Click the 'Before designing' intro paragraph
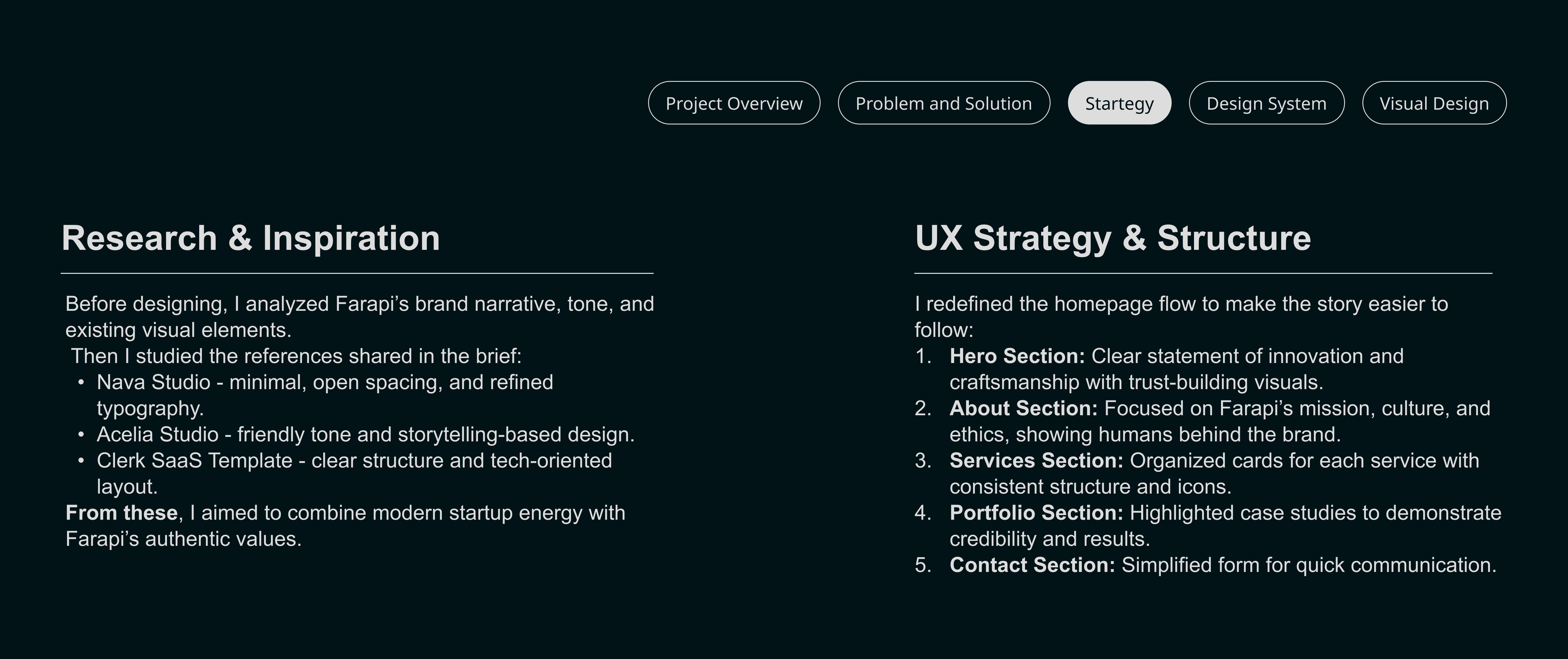The image size is (1568, 659). [359, 304]
